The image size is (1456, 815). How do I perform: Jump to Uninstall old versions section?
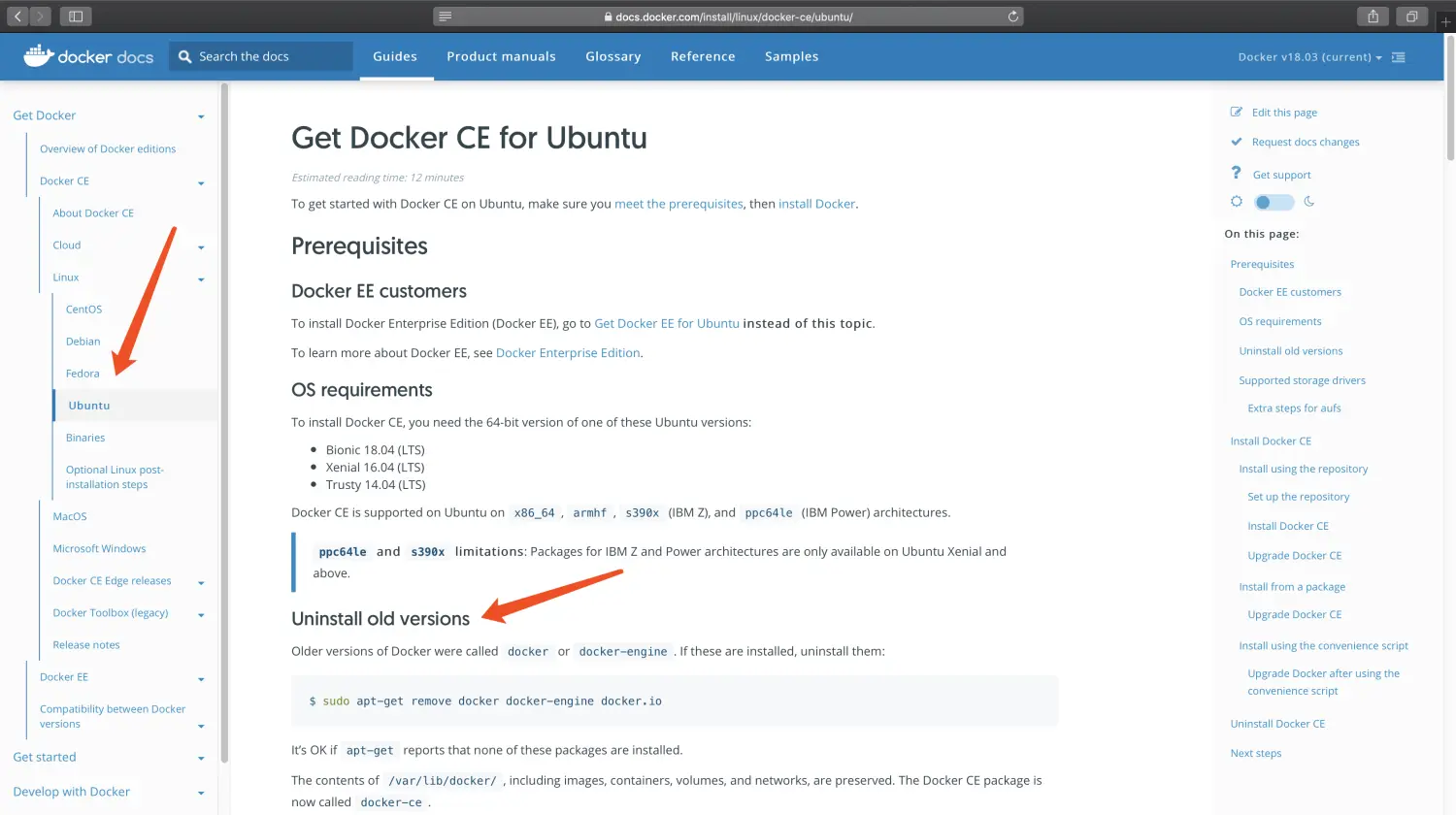[x=1290, y=350]
